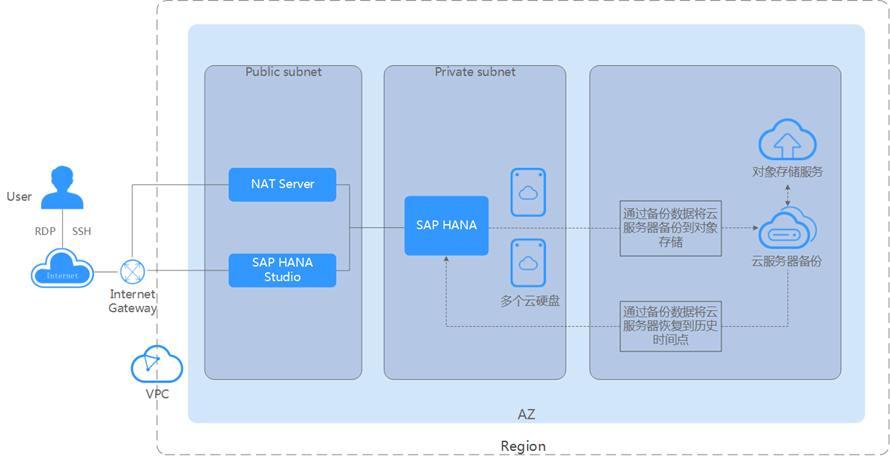This screenshot has width=890, height=461.
Task: Select the SAP HANA Studio box
Action: tap(282, 270)
